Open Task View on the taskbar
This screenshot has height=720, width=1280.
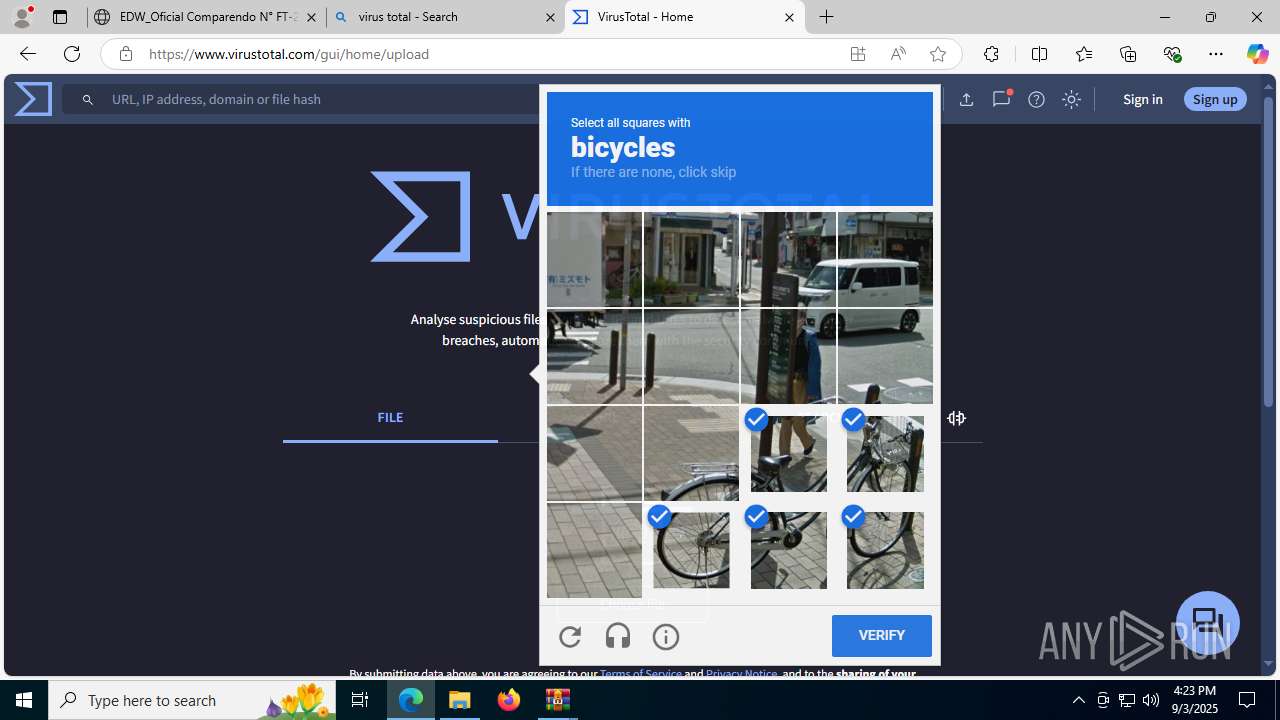click(361, 700)
